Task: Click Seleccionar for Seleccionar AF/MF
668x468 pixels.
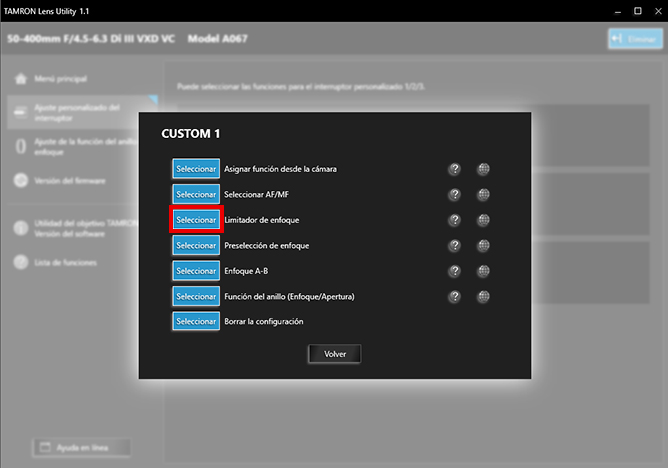Action: [196, 194]
